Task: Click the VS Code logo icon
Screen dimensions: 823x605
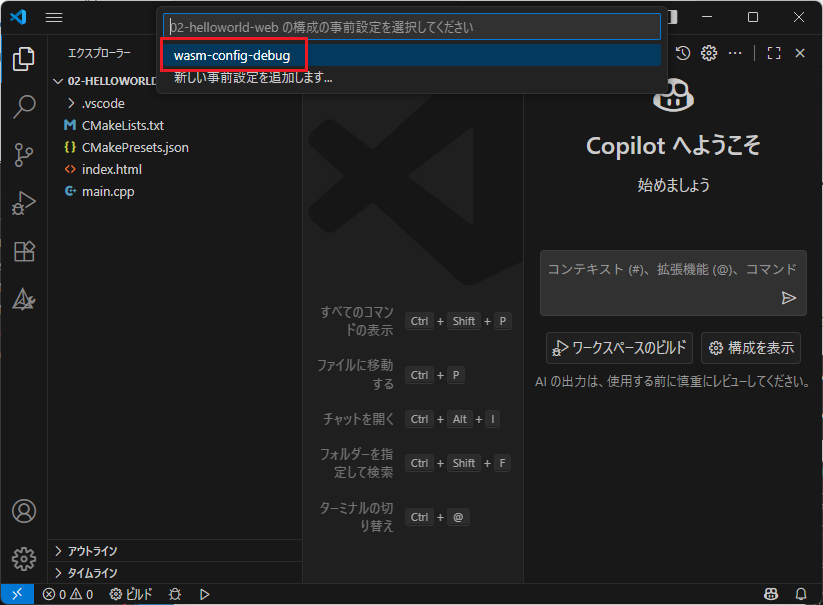Action: [x=18, y=17]
